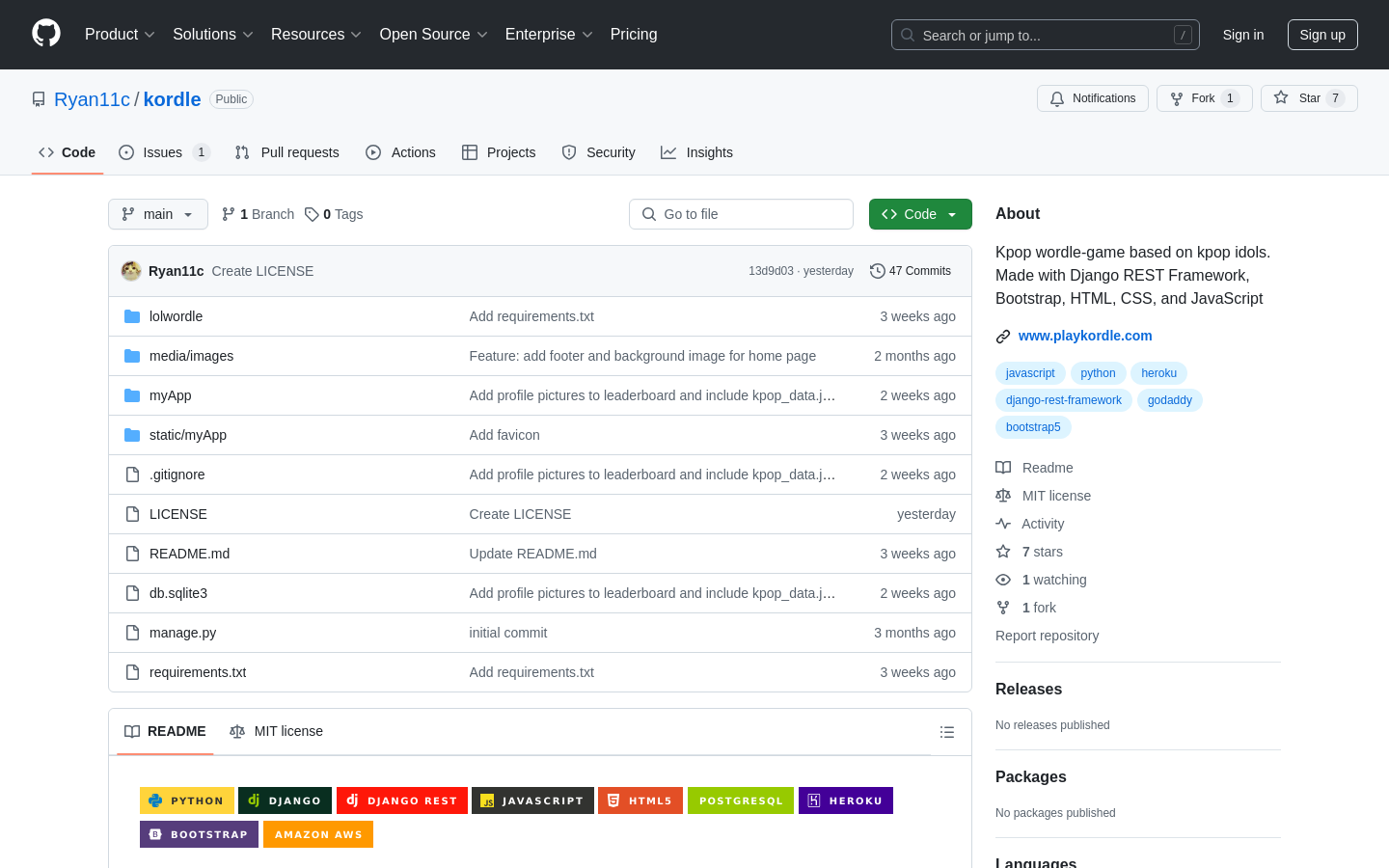Screen dimensions: 1389x868
Task: Click the bootstrap5 topic tag
Action: [1033, 427]
